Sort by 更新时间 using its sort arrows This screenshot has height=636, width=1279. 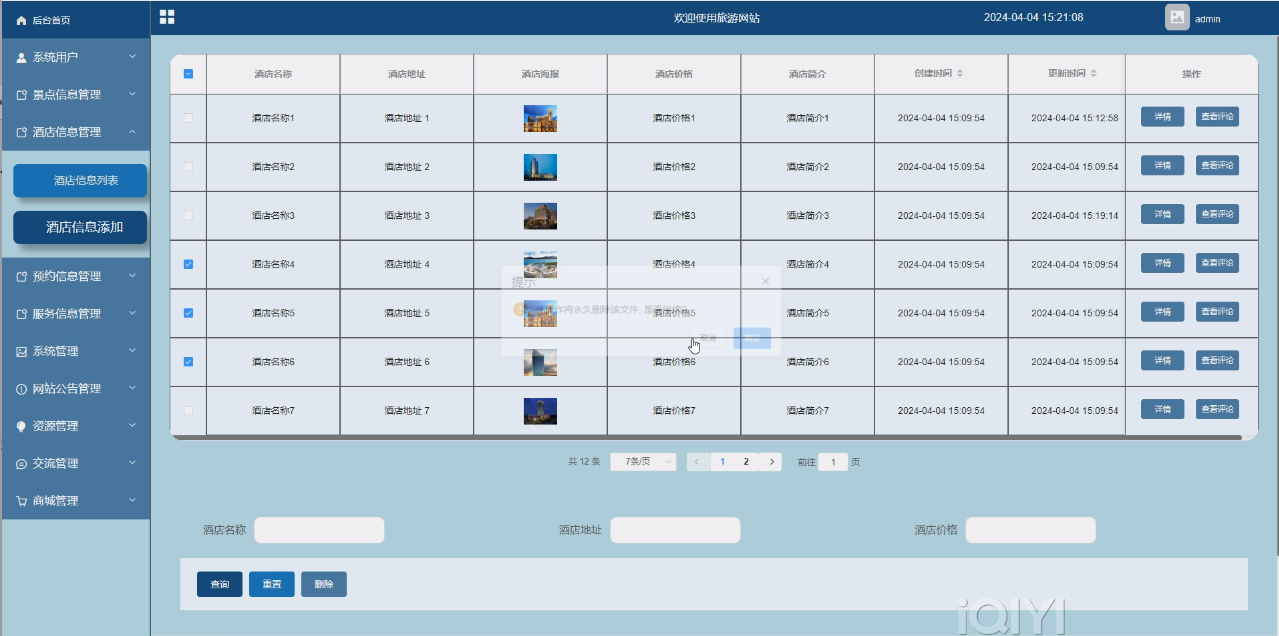(x=1093, y=74)
